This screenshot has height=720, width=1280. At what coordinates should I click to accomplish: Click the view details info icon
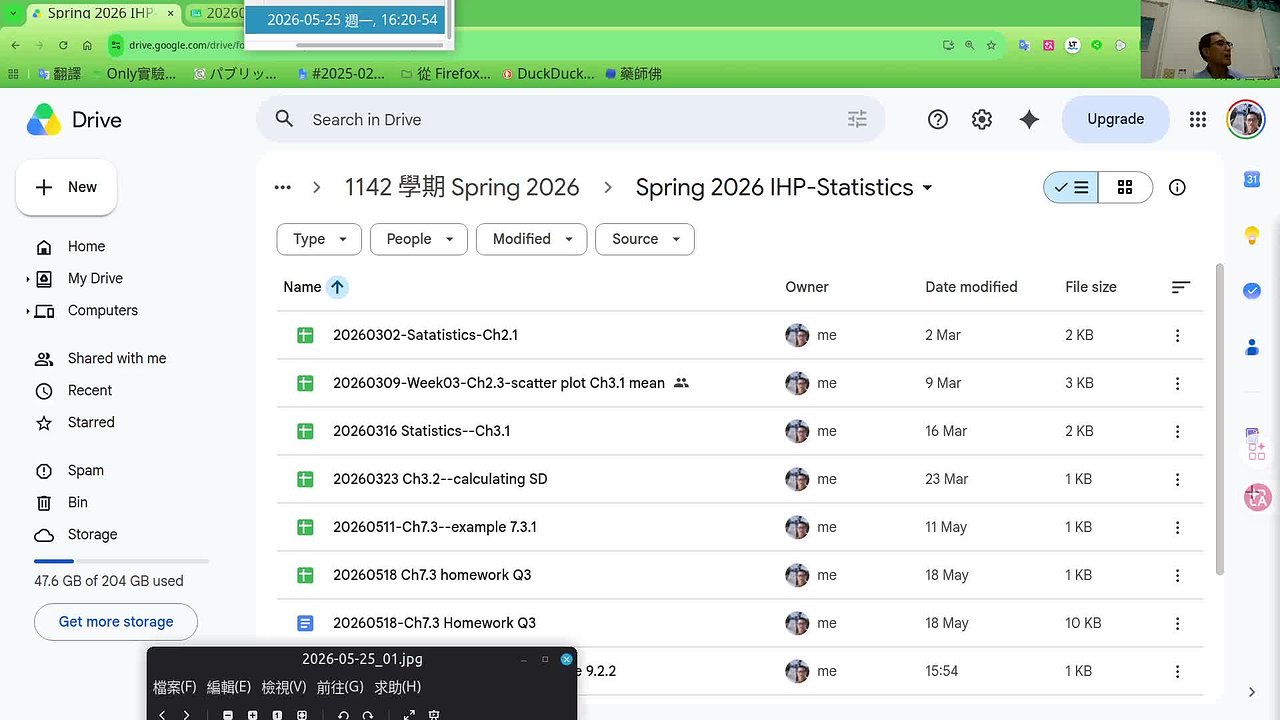coord(1177,187)
